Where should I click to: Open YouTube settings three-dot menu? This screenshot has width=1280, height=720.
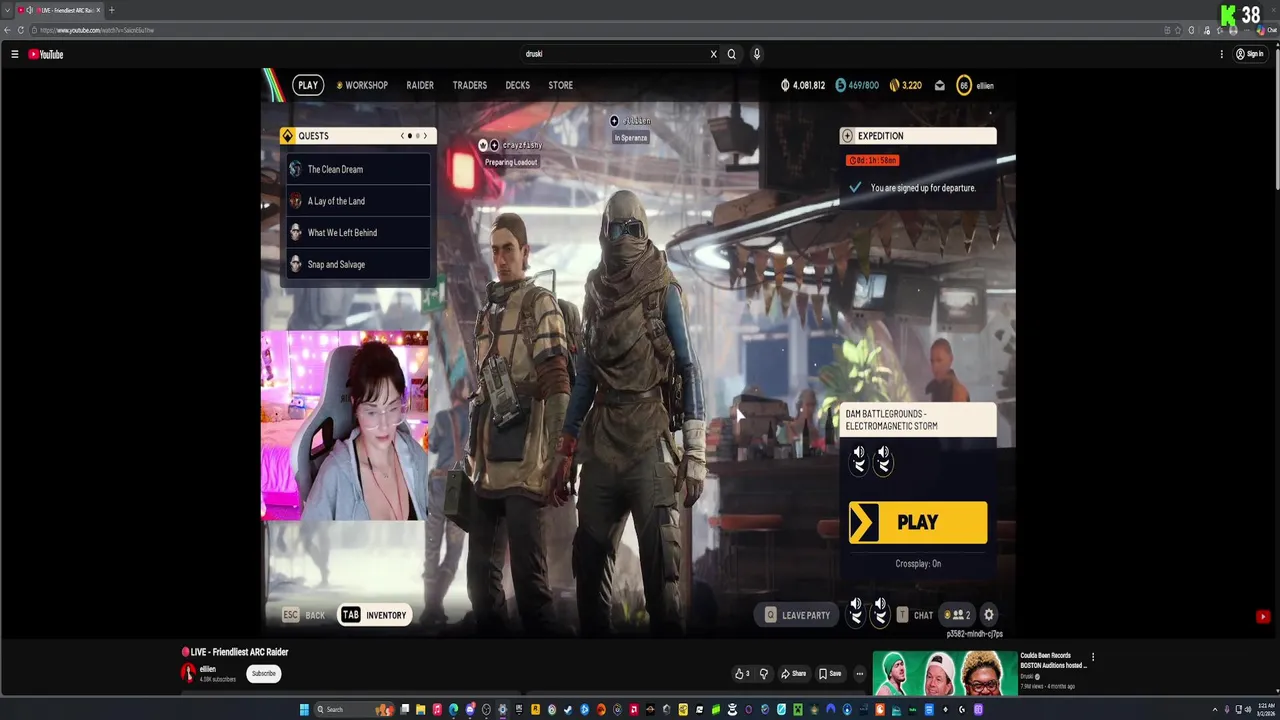(1221, 54)
